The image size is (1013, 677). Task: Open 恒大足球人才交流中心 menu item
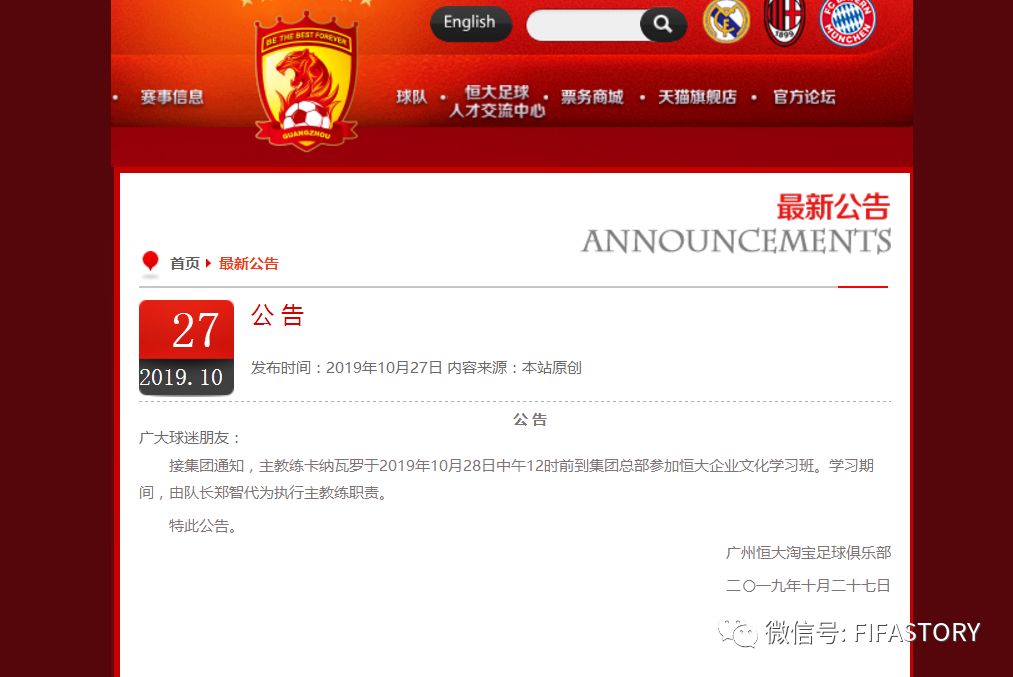pyautogui.click(x=497, y=101)
